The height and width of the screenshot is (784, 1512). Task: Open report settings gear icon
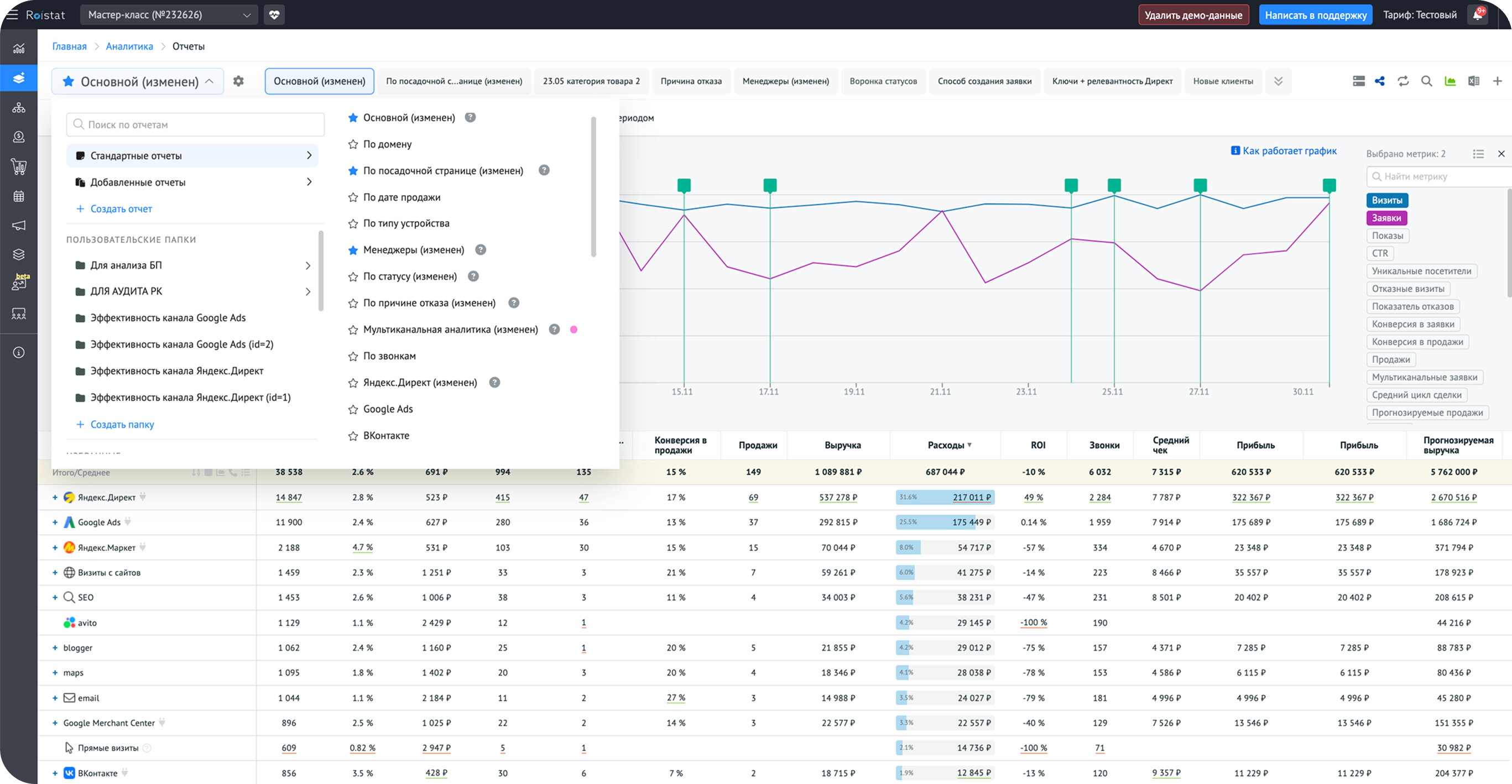click(x=238, y=81)
